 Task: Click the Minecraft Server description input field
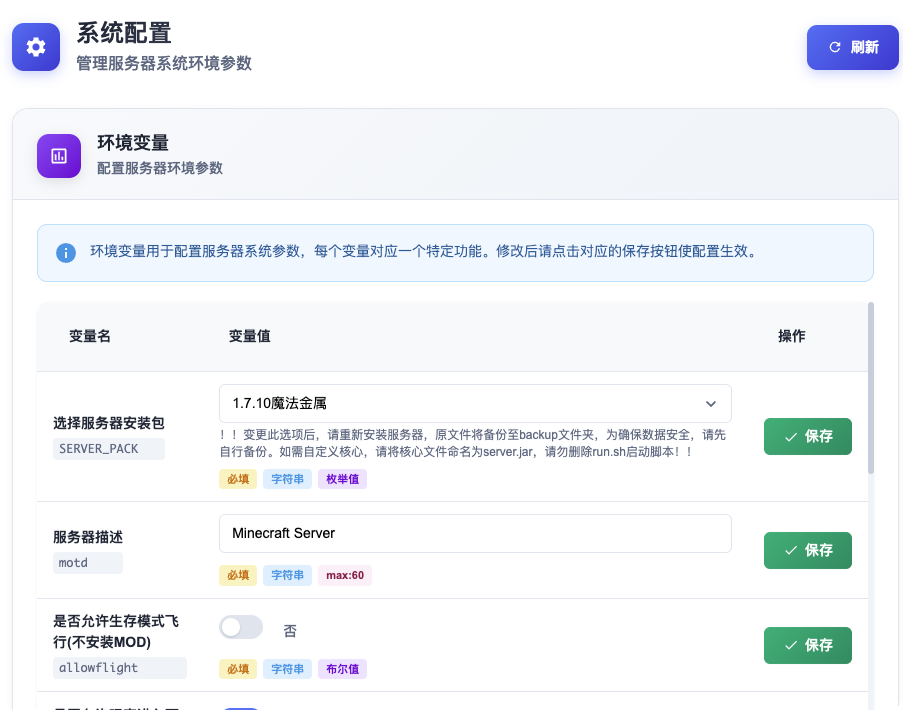point(475,533)
